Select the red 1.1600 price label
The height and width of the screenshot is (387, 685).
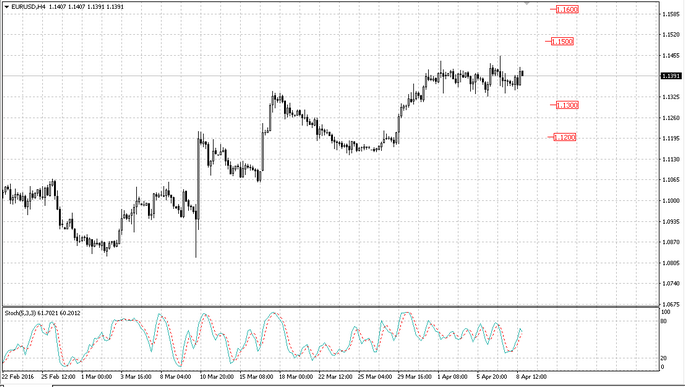click(x=567, y=9)
